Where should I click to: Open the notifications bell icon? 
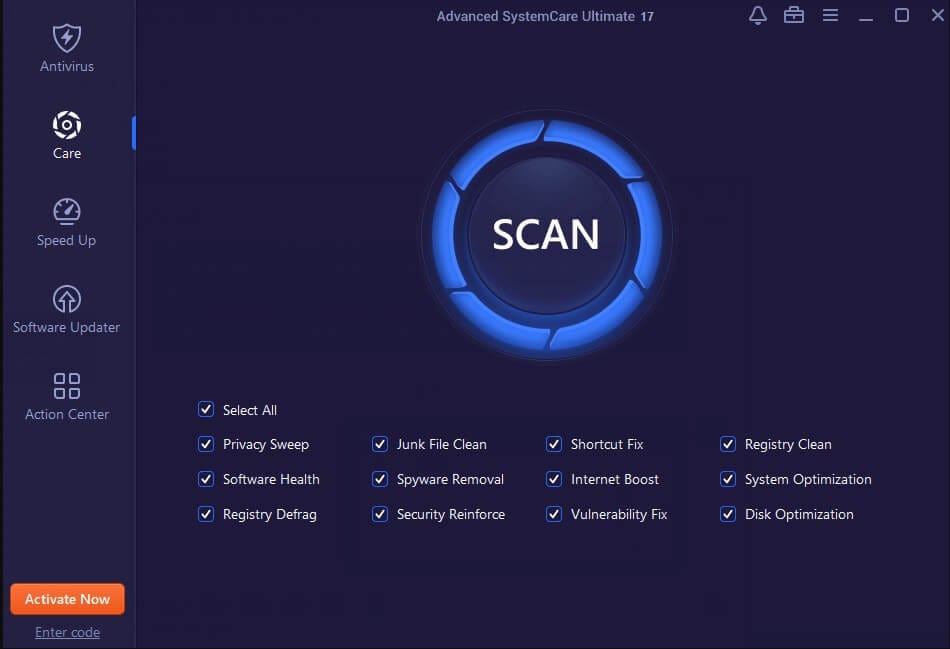click(757, 15)
